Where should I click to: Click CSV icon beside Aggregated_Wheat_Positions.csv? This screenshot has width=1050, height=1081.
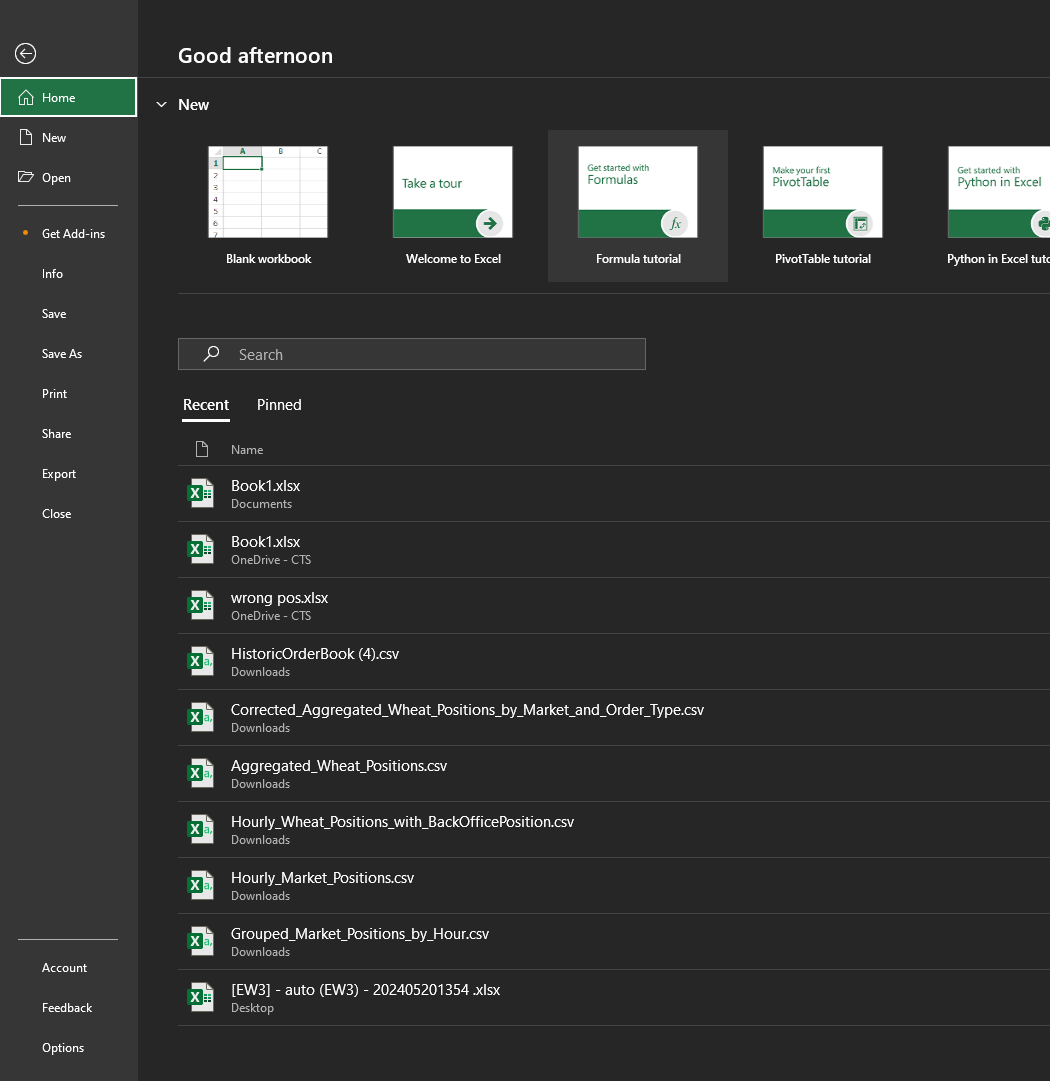pyautogui.click(x=202, y=773)
